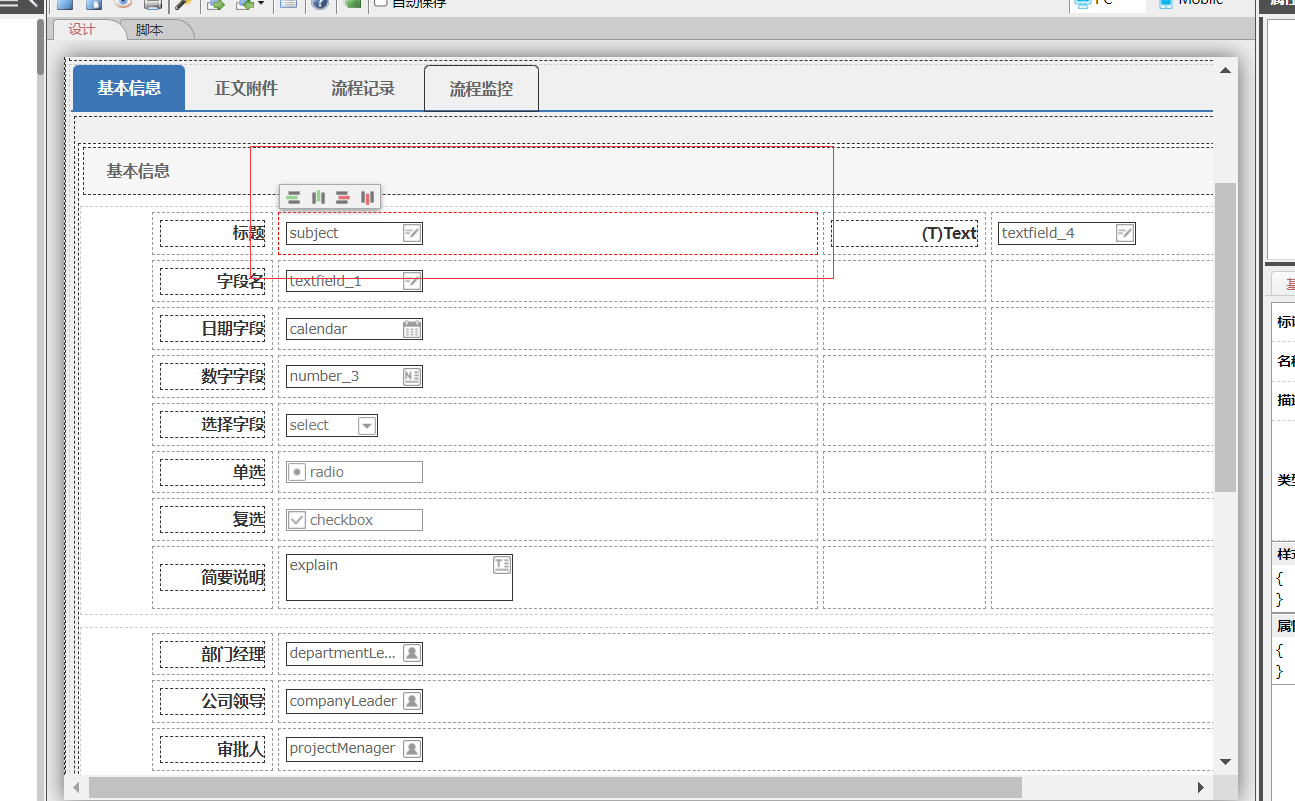Select the (T)Text label
This screenshot has width=1295, height=801.
[949, 233]
